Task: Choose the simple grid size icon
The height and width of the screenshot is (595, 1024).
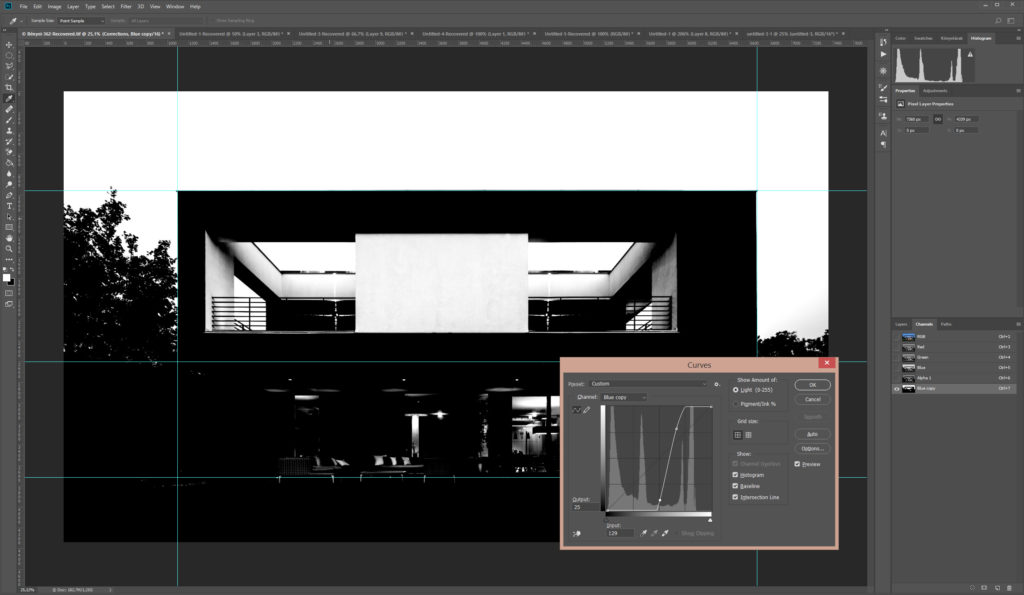Action: [738, 435]
